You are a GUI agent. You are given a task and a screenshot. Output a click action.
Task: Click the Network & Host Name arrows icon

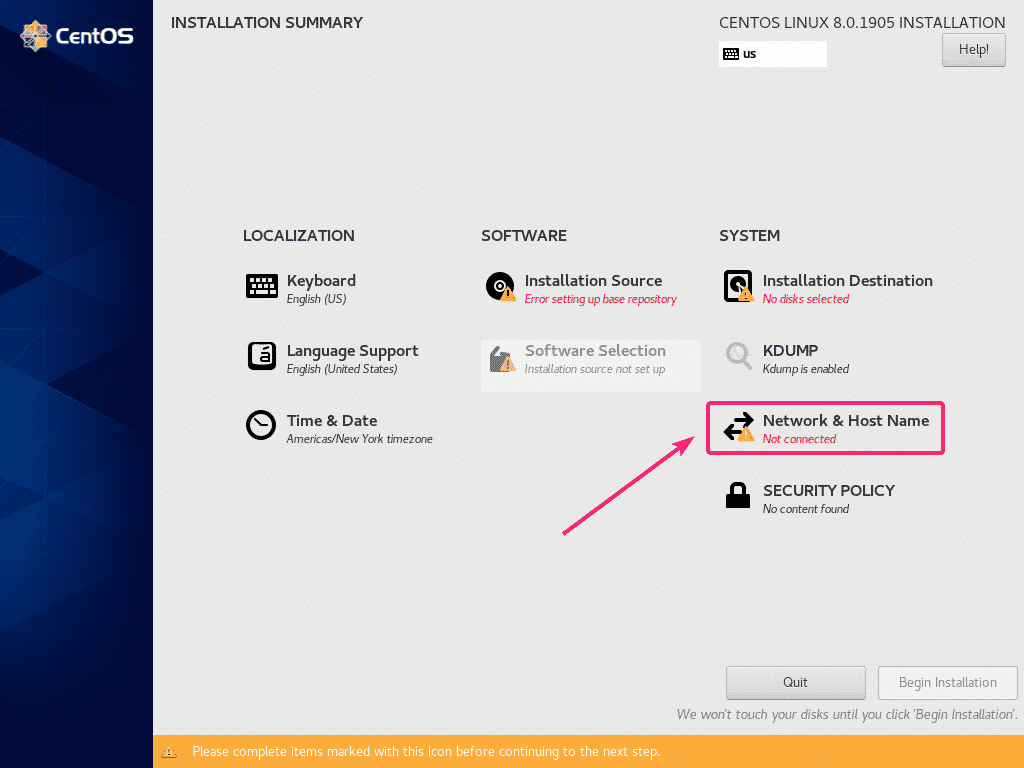(x=738, y=427)
